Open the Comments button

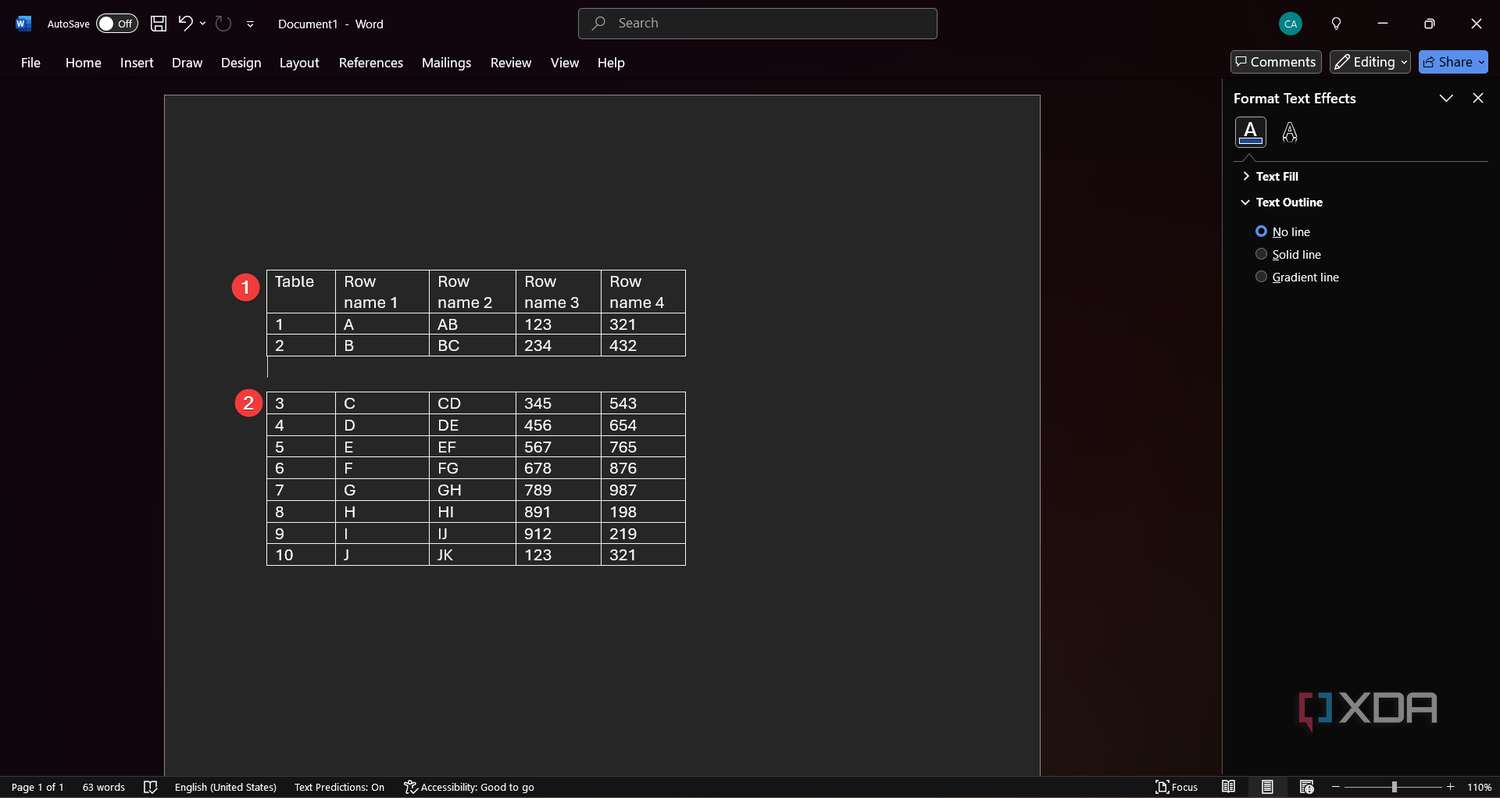pos(1276,62)
